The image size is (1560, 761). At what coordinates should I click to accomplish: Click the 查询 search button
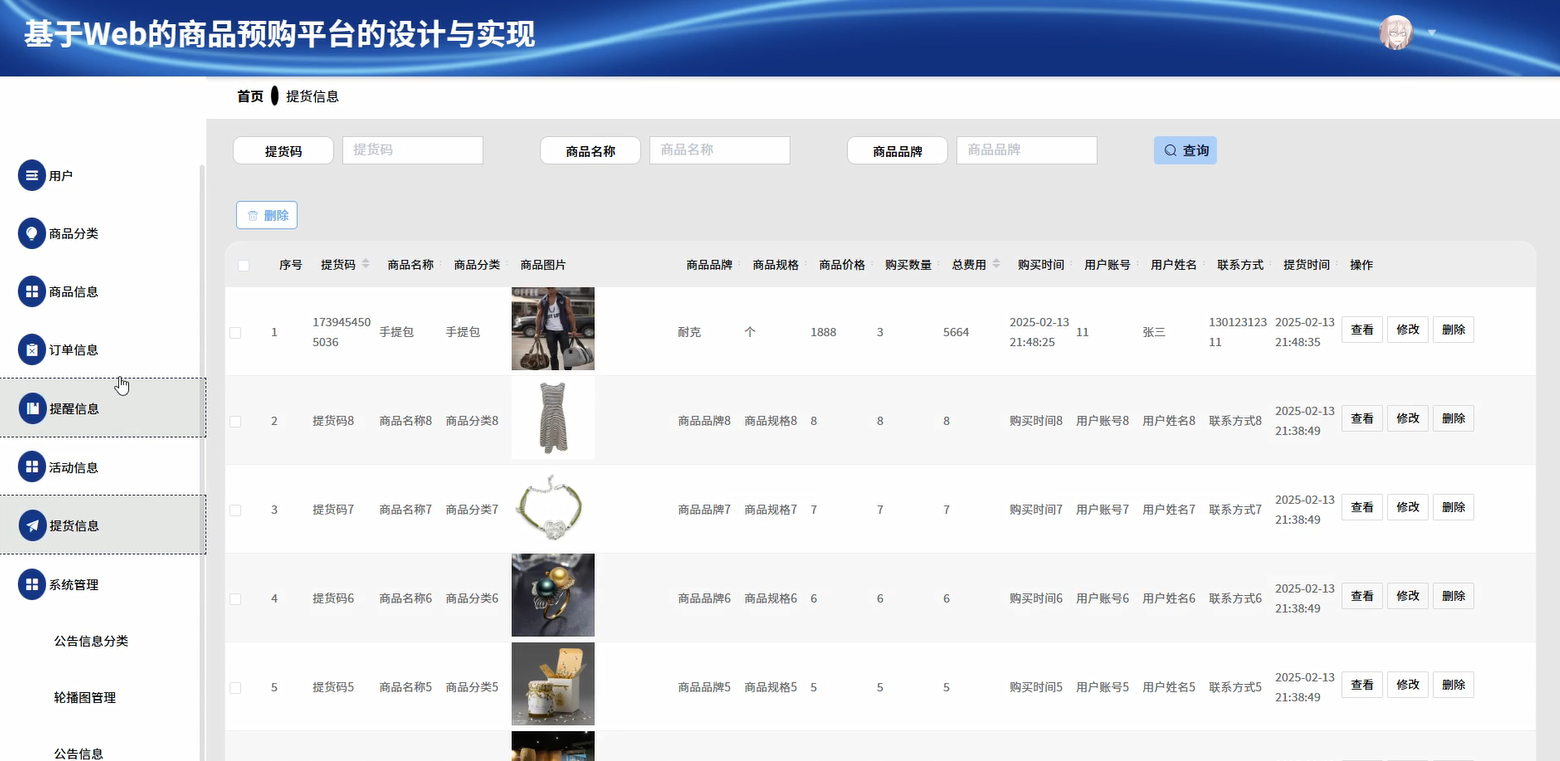[x=1185, y=150]
